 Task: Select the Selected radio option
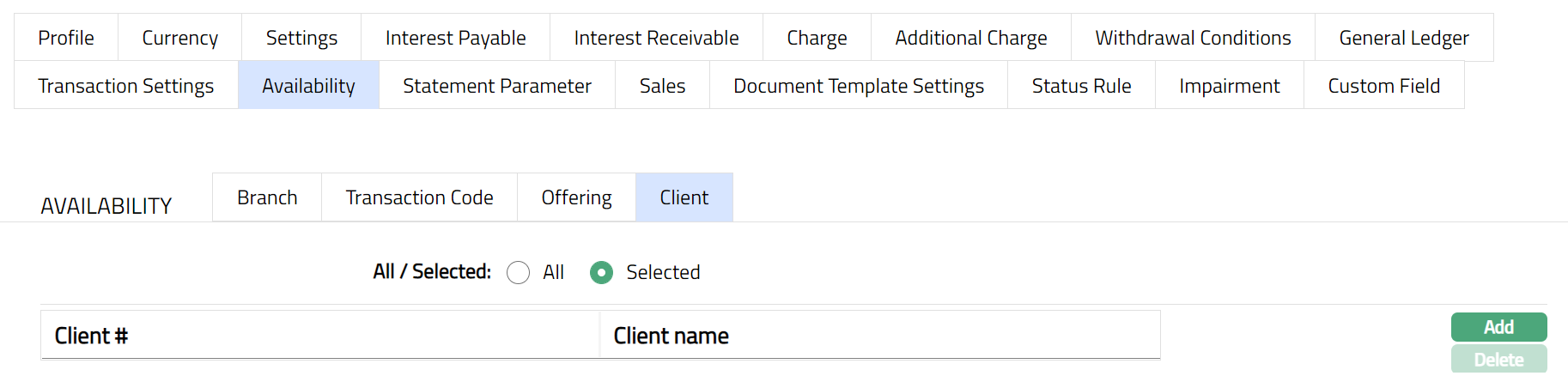click(x=602, y=273)
